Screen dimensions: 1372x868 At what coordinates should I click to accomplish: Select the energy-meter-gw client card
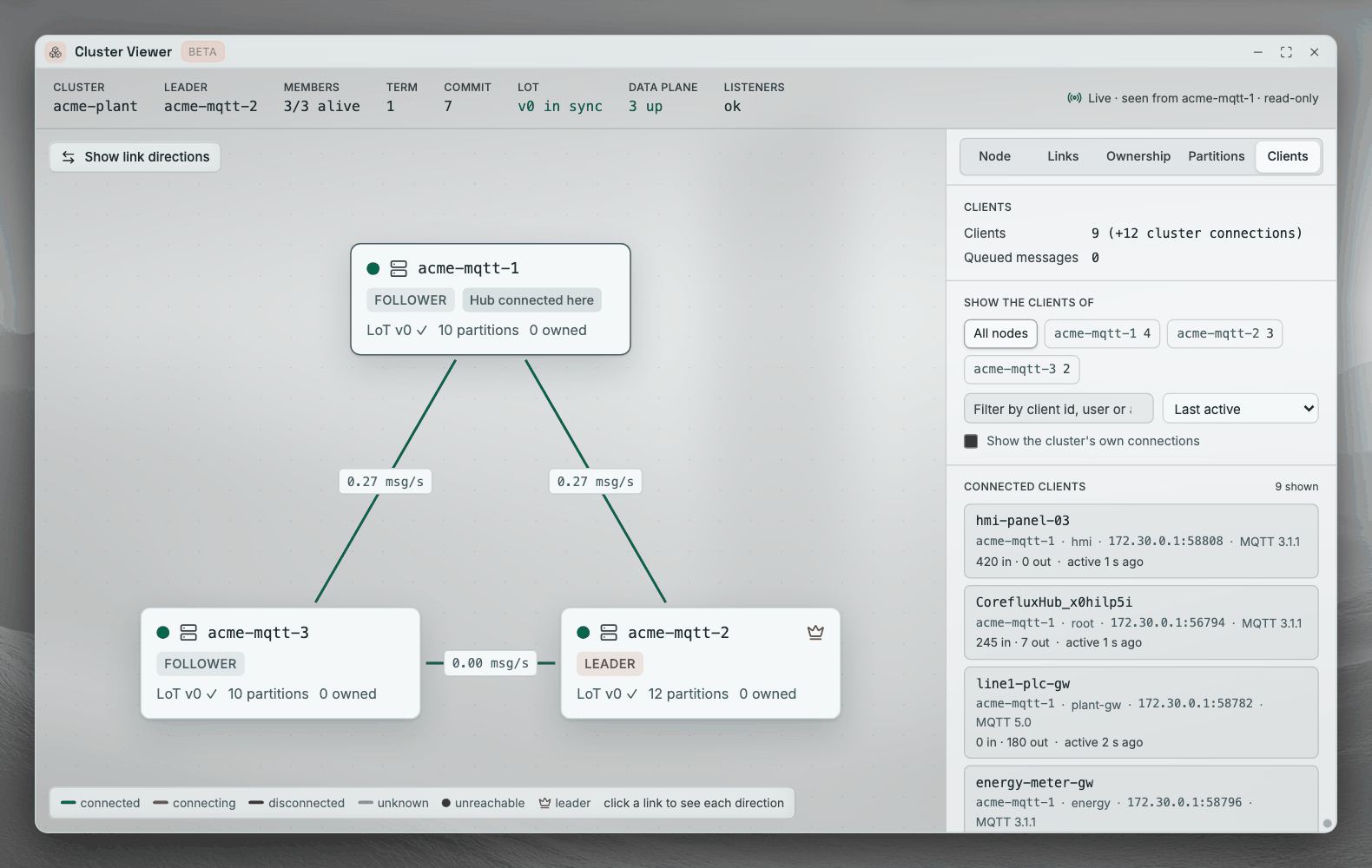(1141, 799)
